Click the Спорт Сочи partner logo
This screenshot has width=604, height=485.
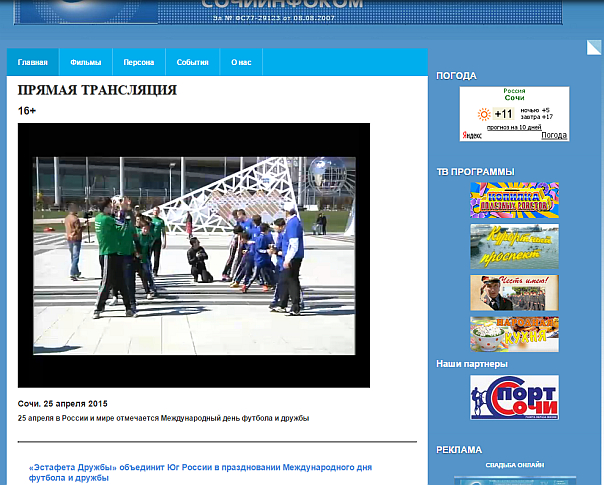pos(514,397)
